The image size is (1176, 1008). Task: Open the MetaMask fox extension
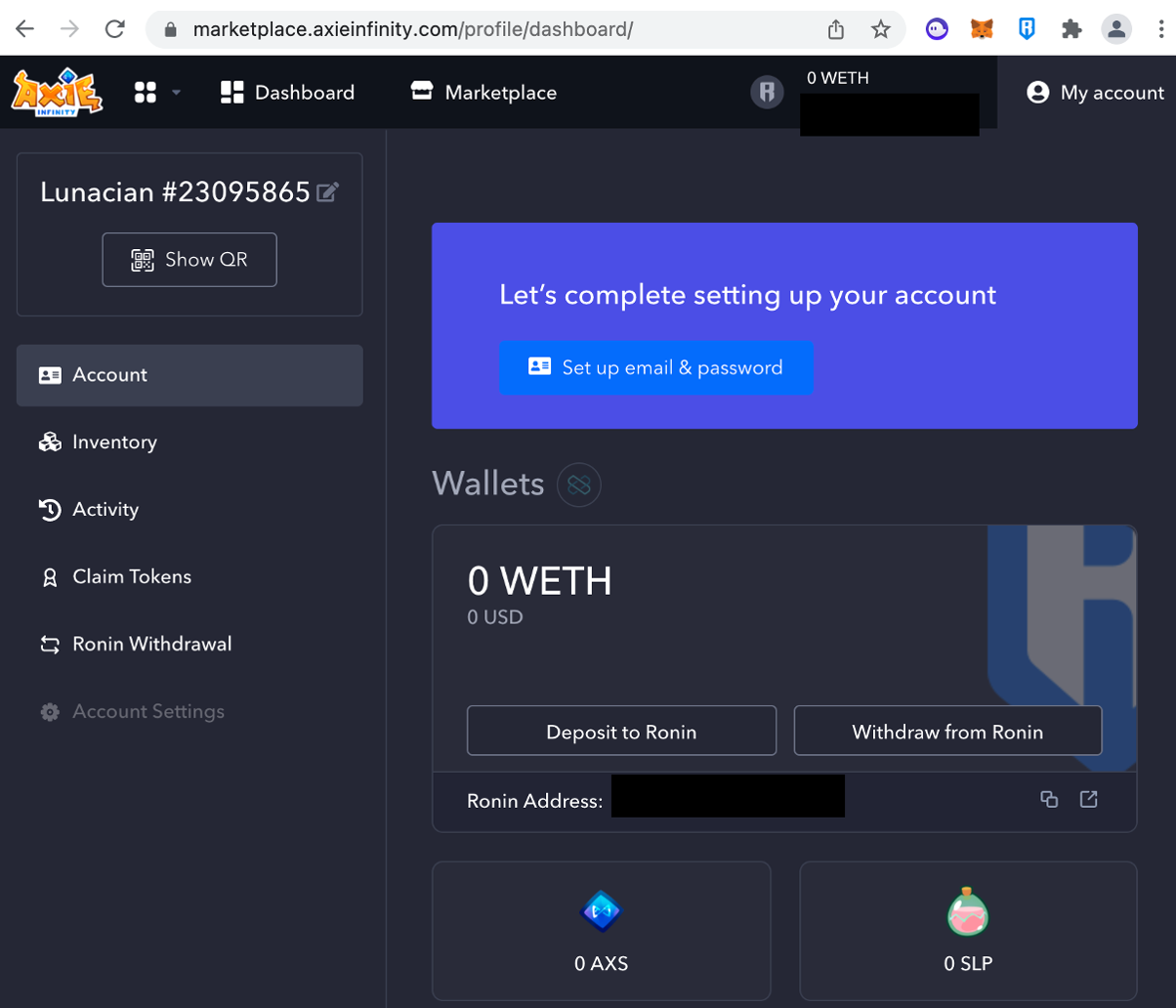[981, 29]
